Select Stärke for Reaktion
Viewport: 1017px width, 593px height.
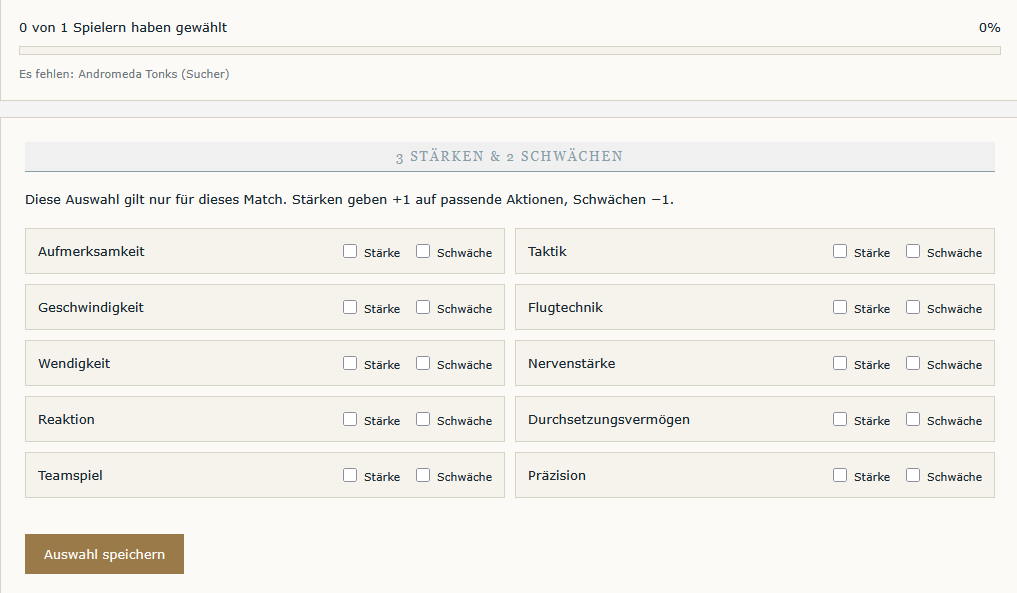tap(350, 419)
